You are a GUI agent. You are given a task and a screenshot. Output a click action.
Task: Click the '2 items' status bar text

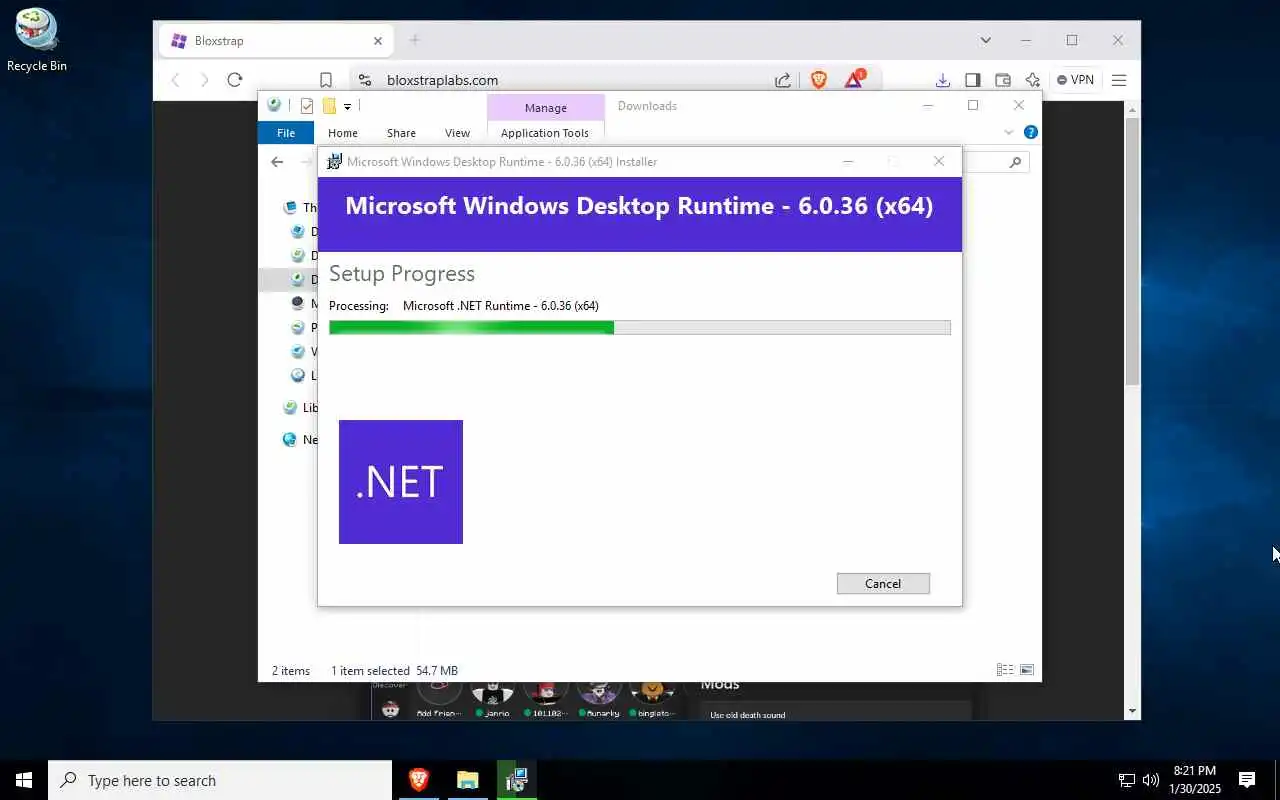coord(291,671)
